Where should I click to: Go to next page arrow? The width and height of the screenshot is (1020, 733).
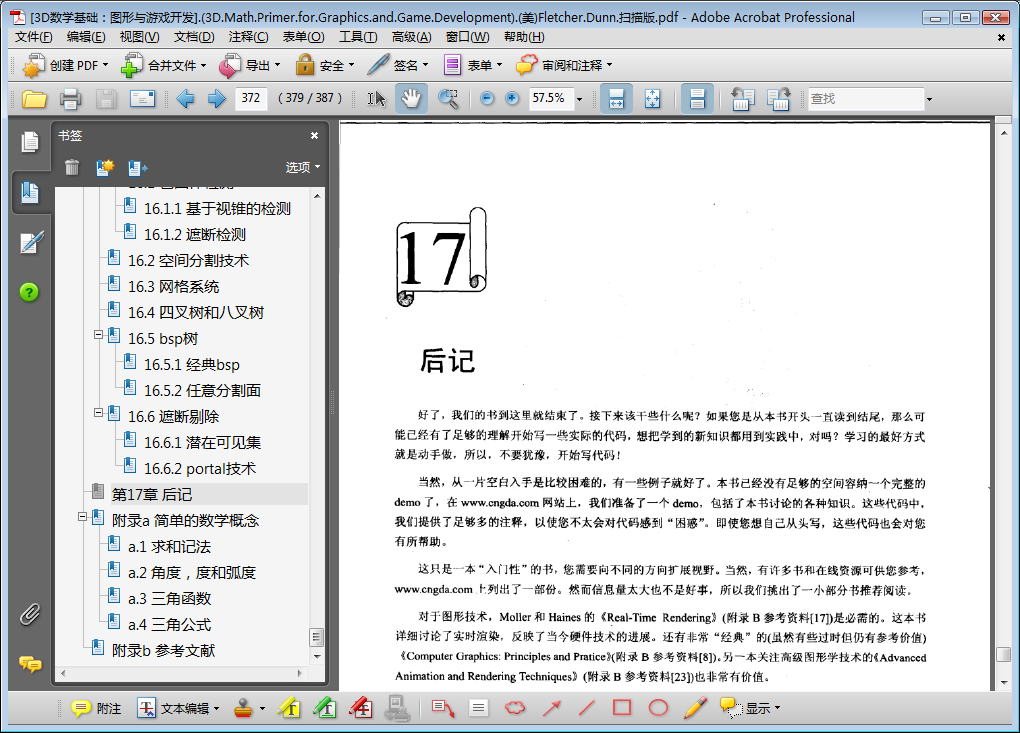[216, 98]
